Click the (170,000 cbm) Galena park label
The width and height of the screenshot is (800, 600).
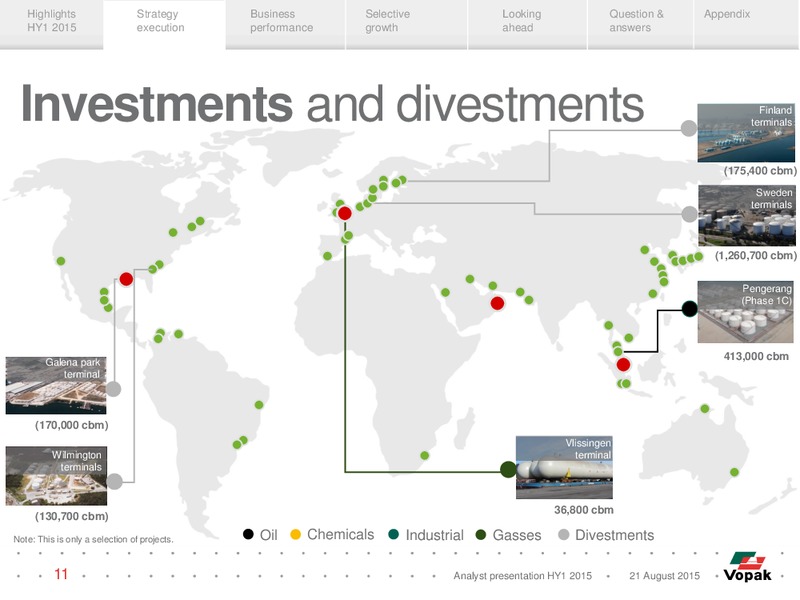tap(71, 425)
